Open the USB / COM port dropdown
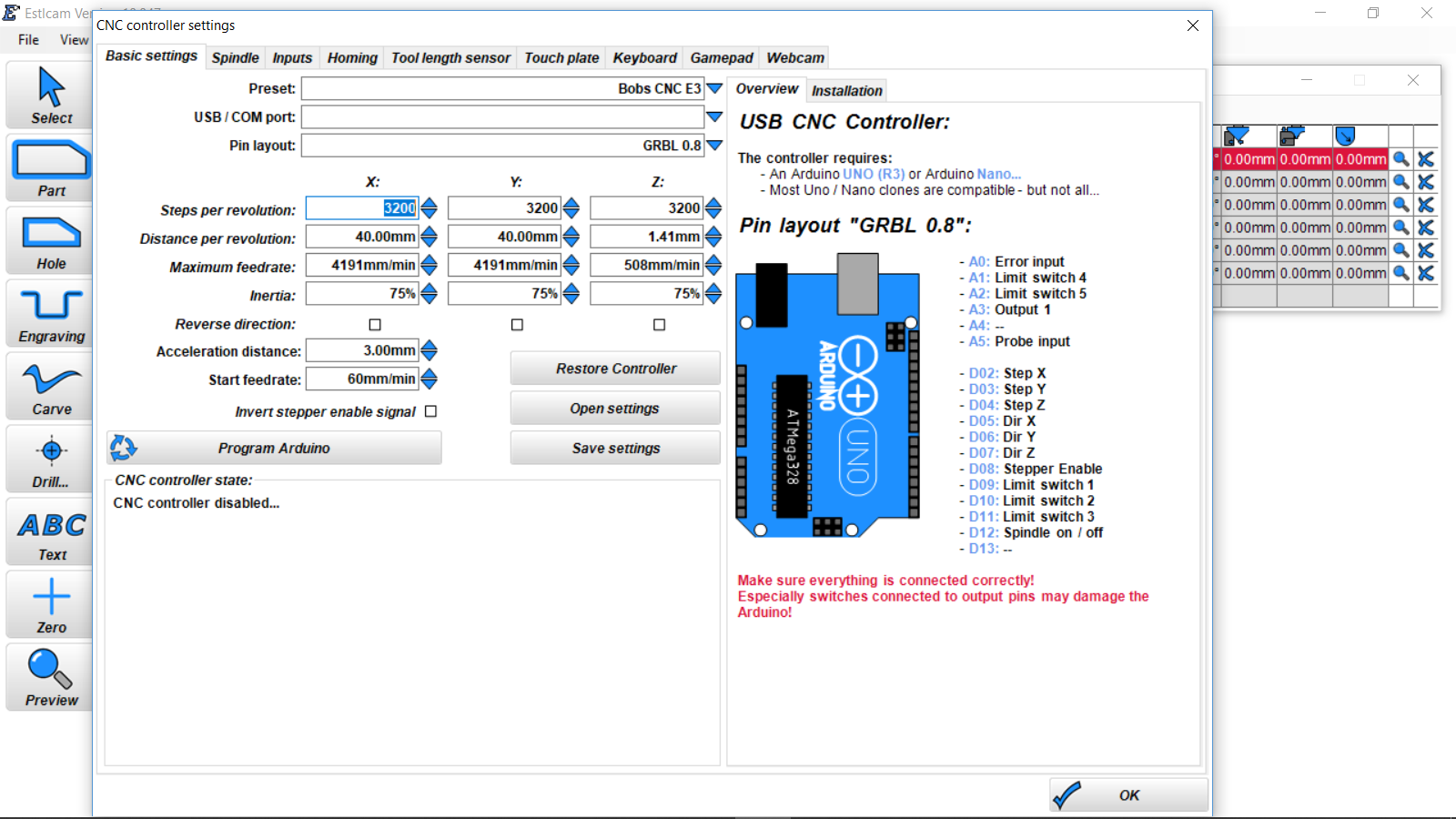 [x=715, y=117]
